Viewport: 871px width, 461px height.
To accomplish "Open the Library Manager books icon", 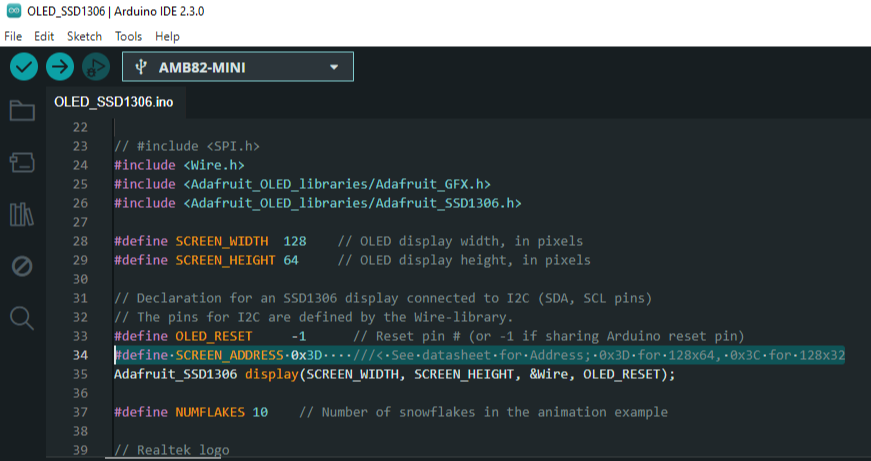I will 22,214.
